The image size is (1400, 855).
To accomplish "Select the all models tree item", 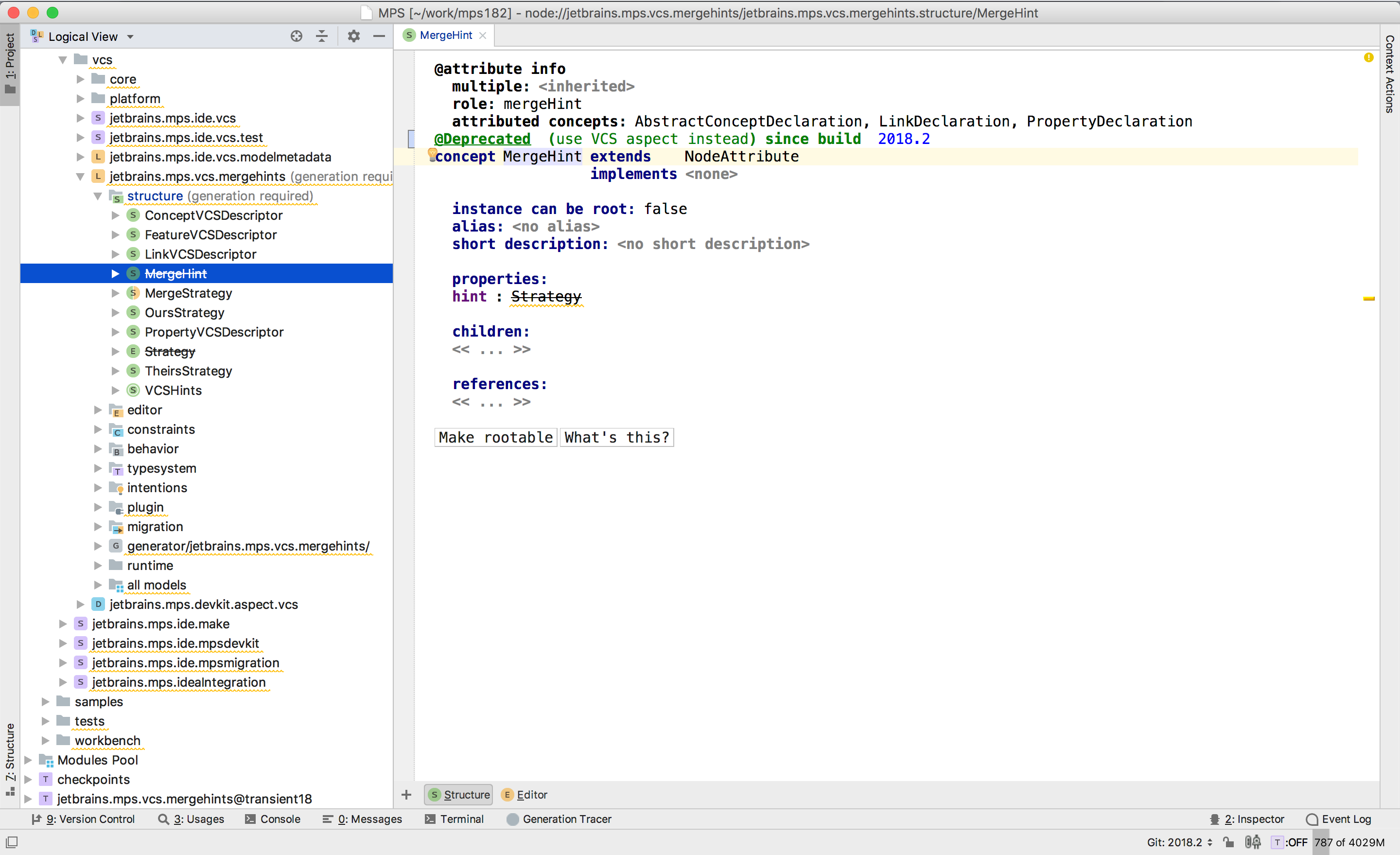I will pyautogui.click(x=156, y=585).
